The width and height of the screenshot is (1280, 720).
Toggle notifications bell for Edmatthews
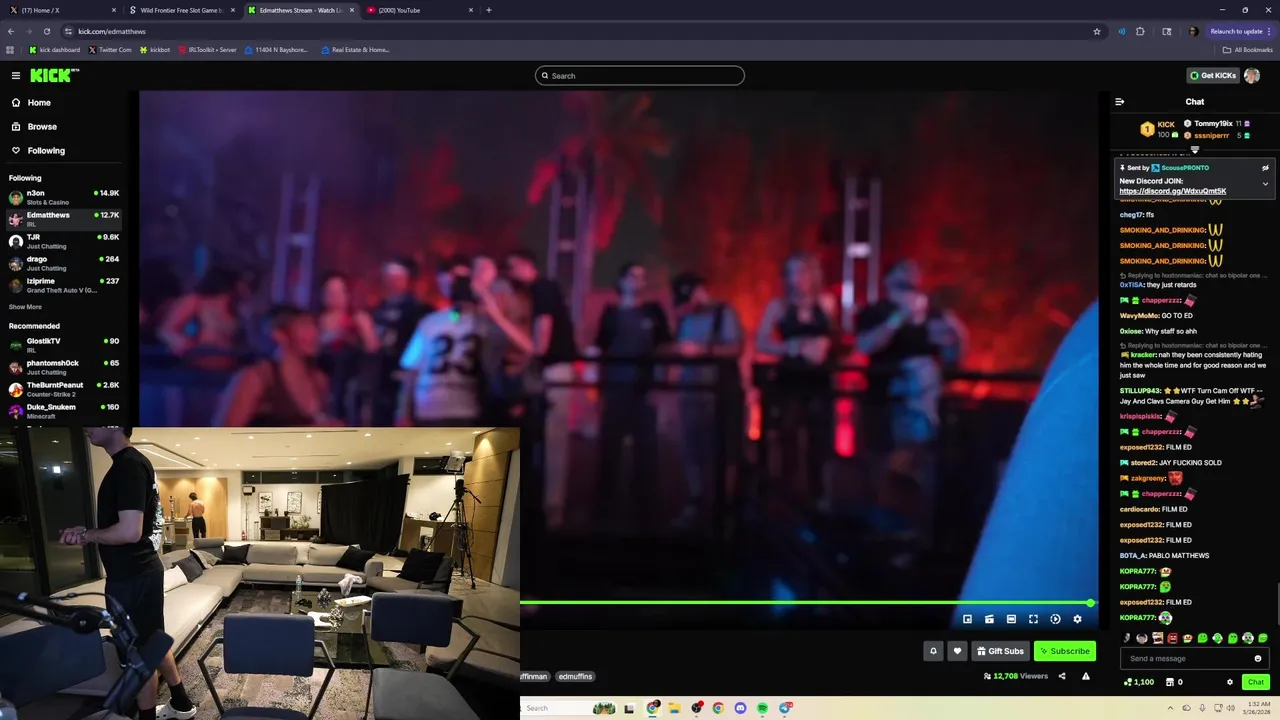tap(933, 651)
